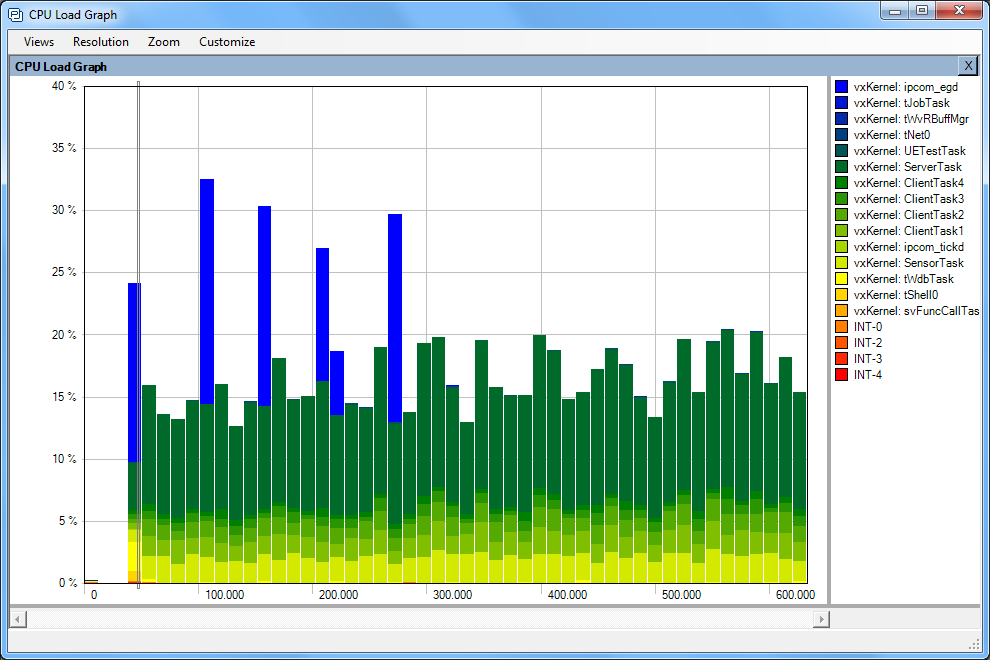Click the 20 % y-axis label

pos(64,335)
